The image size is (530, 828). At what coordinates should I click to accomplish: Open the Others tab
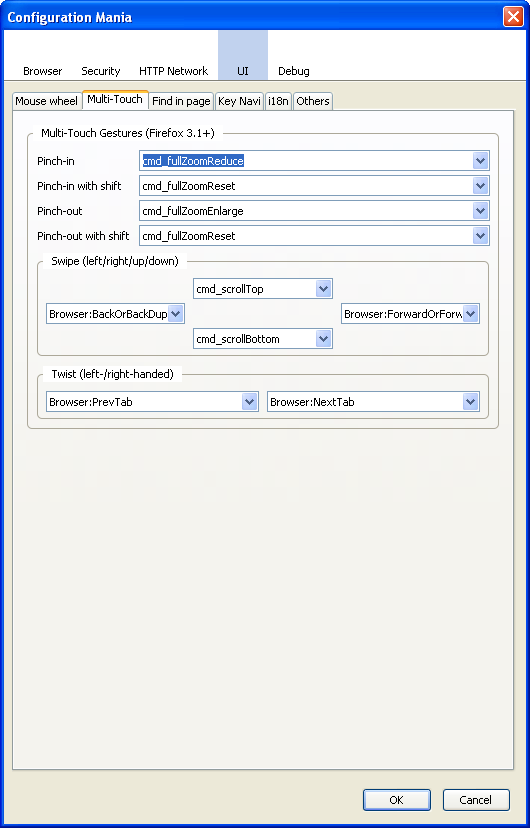[x=313, y=101]
